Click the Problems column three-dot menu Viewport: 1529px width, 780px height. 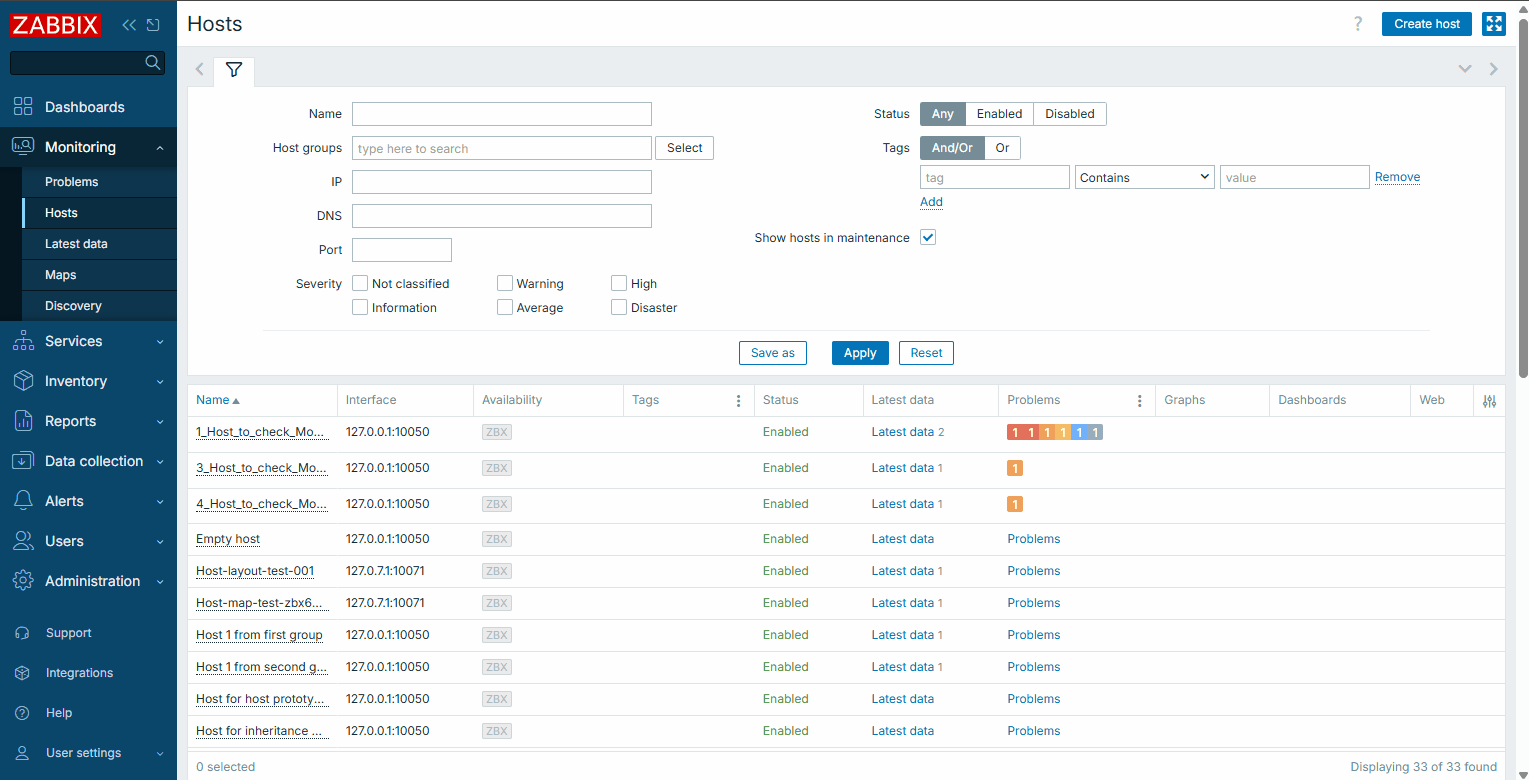(x=1139, y=401)
